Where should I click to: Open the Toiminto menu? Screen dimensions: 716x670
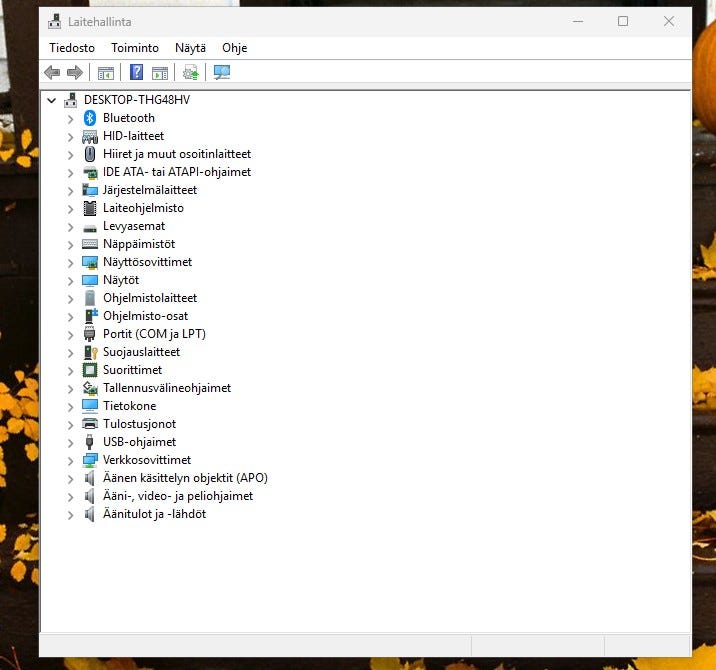tap(135, 48)
